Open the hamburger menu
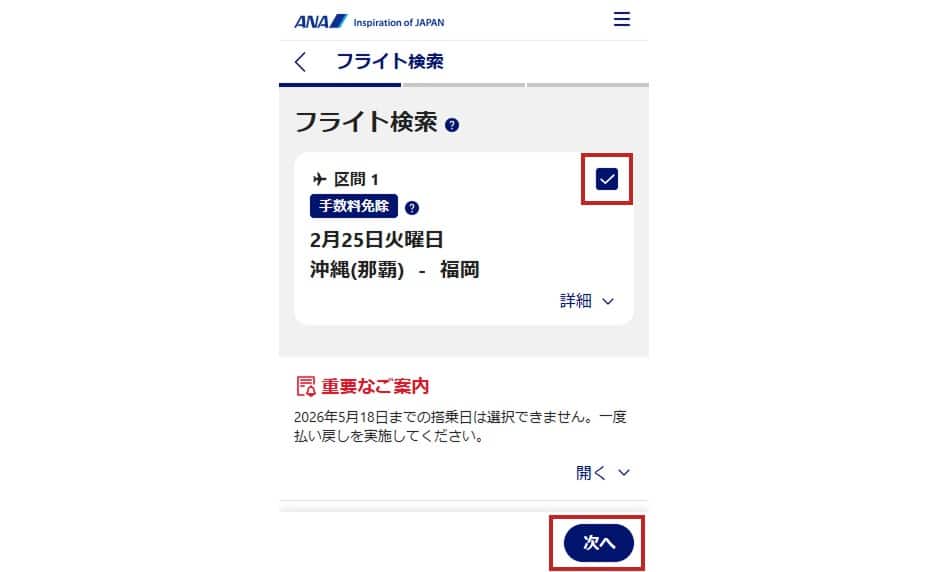Screen dimensions: 927x572 click(x=621, y=19)
